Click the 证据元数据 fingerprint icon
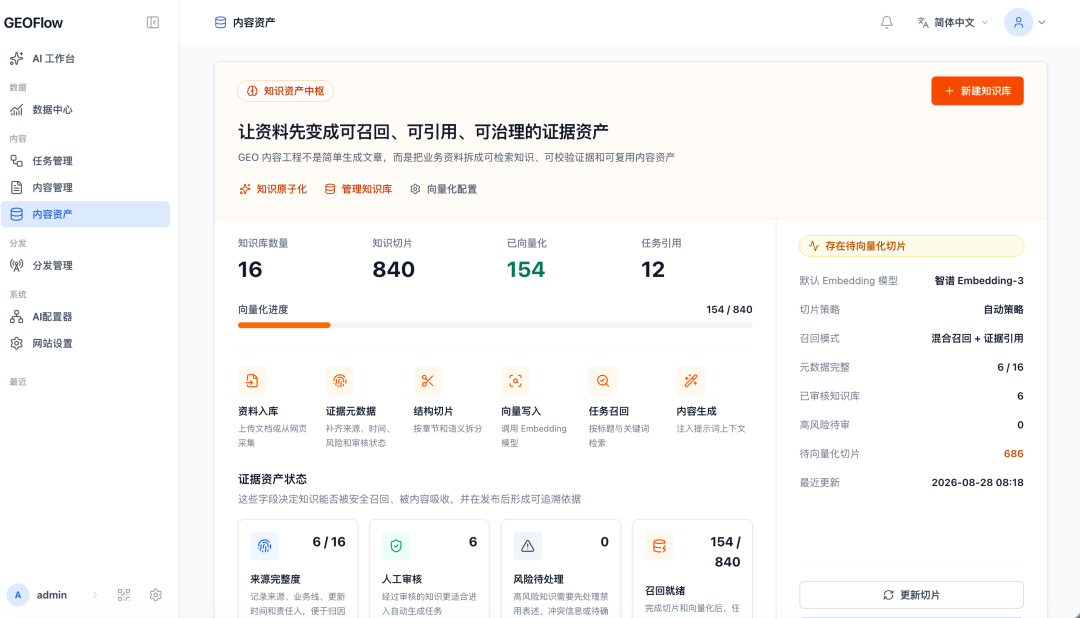Screen dimensions: 1080x618 click(x=340, y=380)
